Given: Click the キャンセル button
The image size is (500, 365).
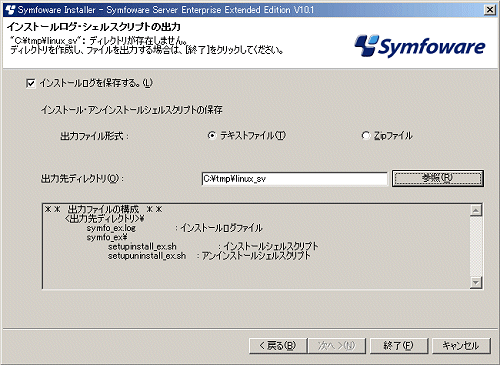Looking at the screenshot, I should coord(461,346).
